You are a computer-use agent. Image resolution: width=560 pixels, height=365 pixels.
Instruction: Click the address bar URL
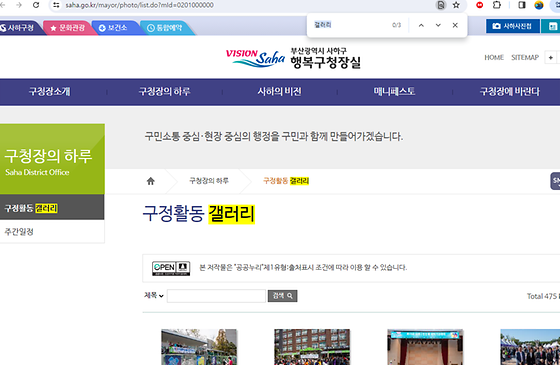139,5
